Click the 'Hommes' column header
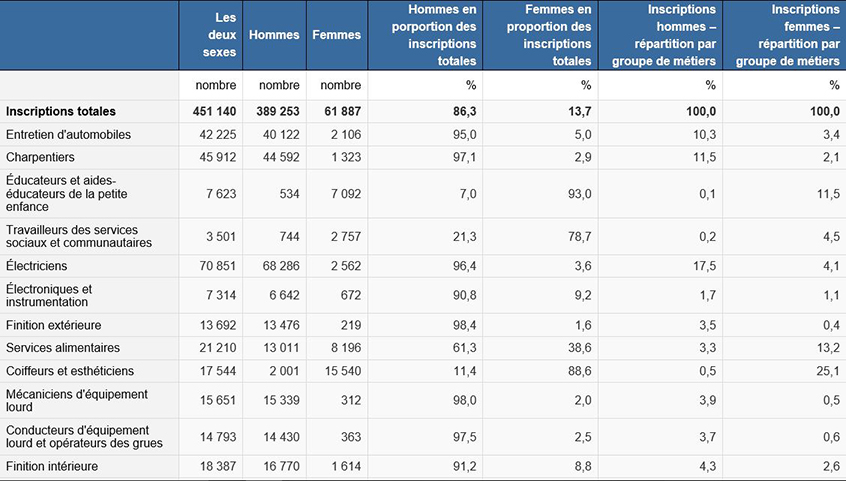Image resolution: width=846 pixels, height=481 pixels. point(274,35)
